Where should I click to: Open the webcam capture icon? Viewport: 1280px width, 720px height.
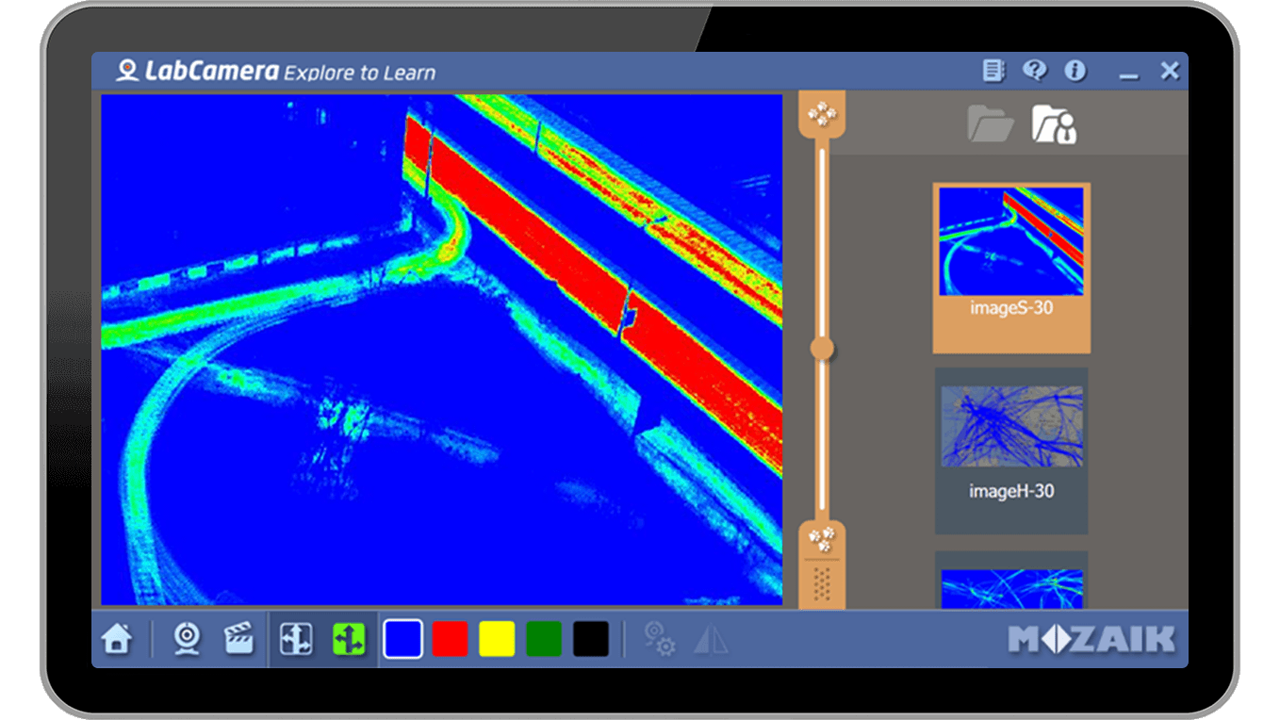(x=187, y=639)
